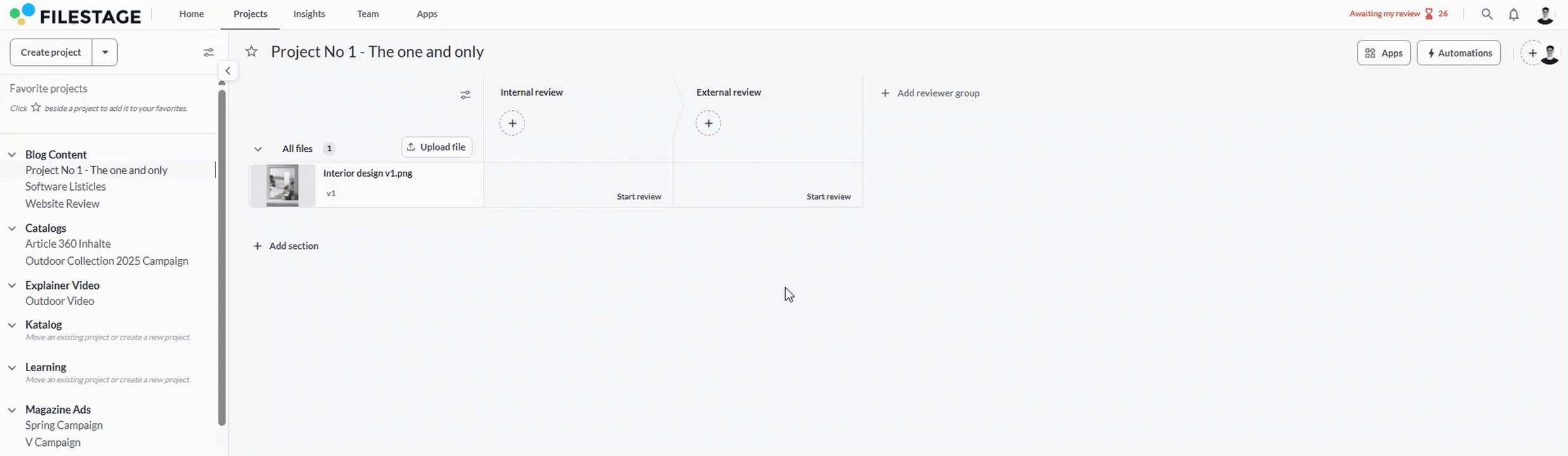The height and width of the screenshot is (456, 1568).
Task: Click sidebar project filter settings icon
Action: 208,53
